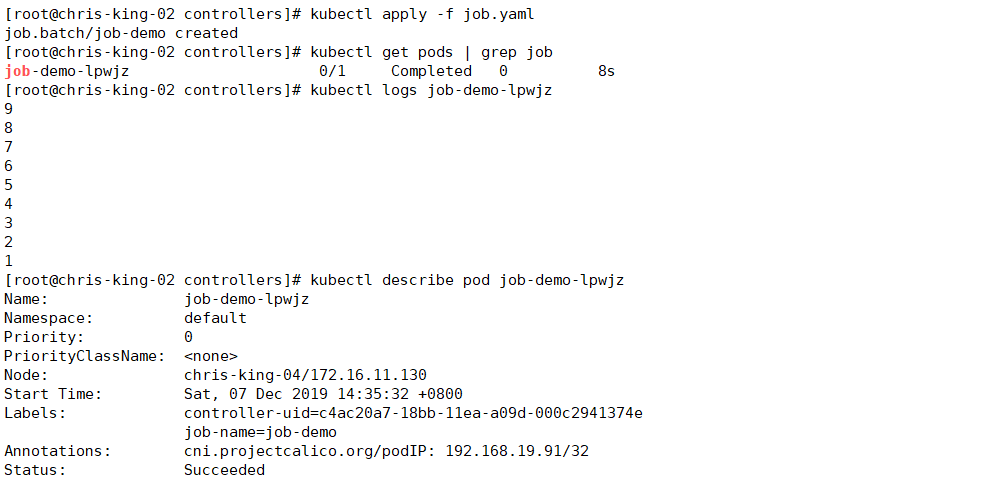
Task: Click the 'Completed' pod status text
Action: (431, 71)
